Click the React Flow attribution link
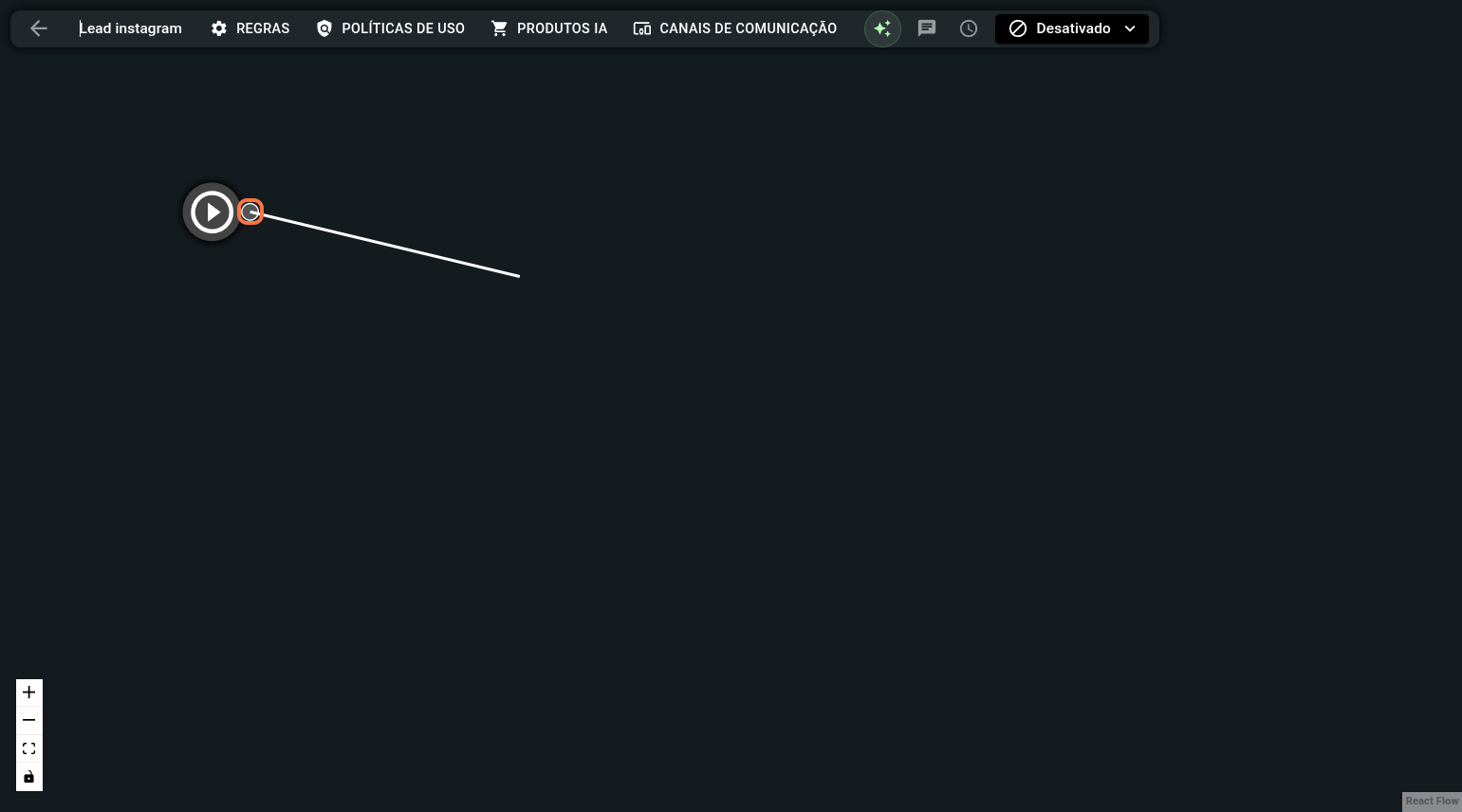 pyautogui.click(x=1432, y=802)
